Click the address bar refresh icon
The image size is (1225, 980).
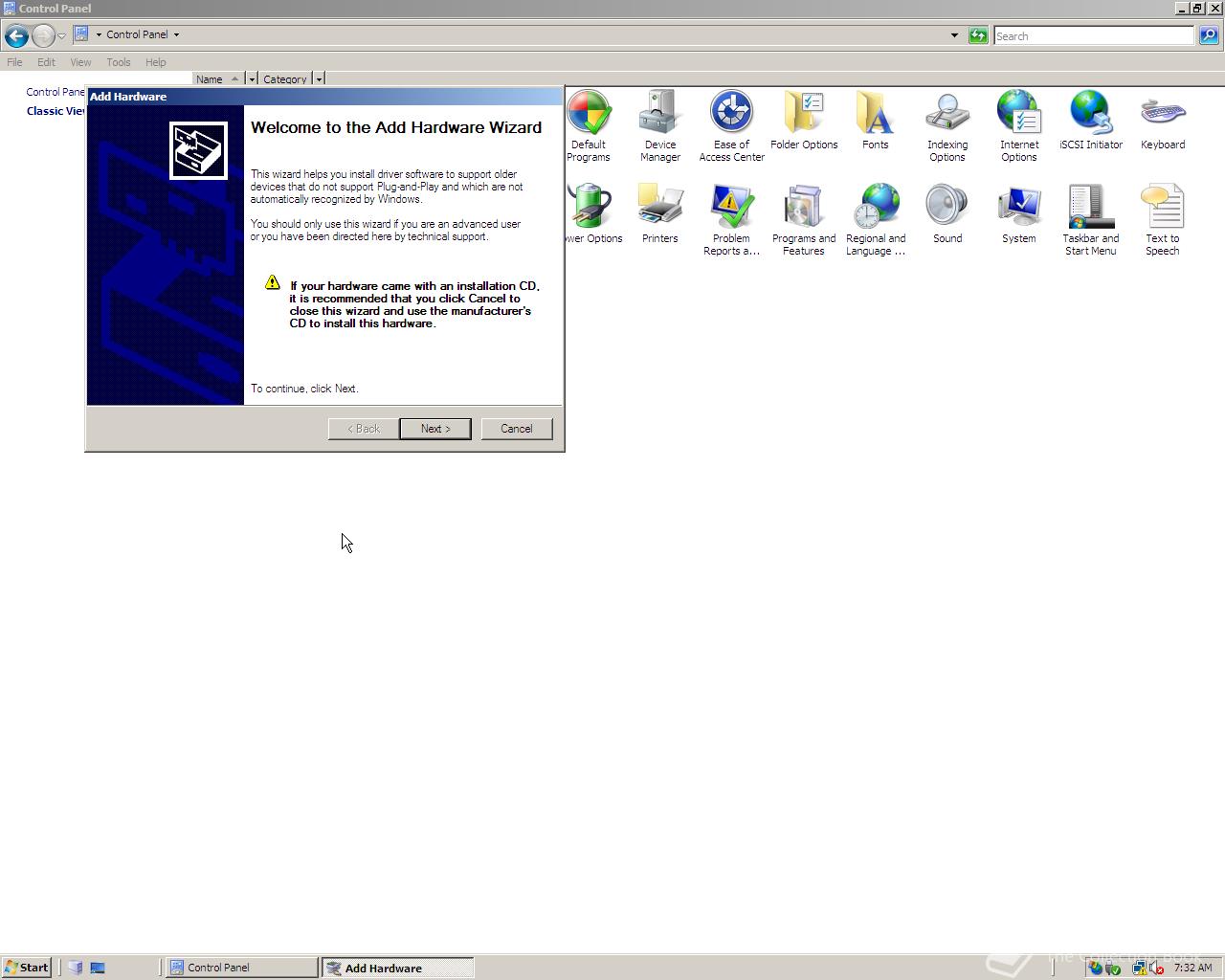pos(978,35)
